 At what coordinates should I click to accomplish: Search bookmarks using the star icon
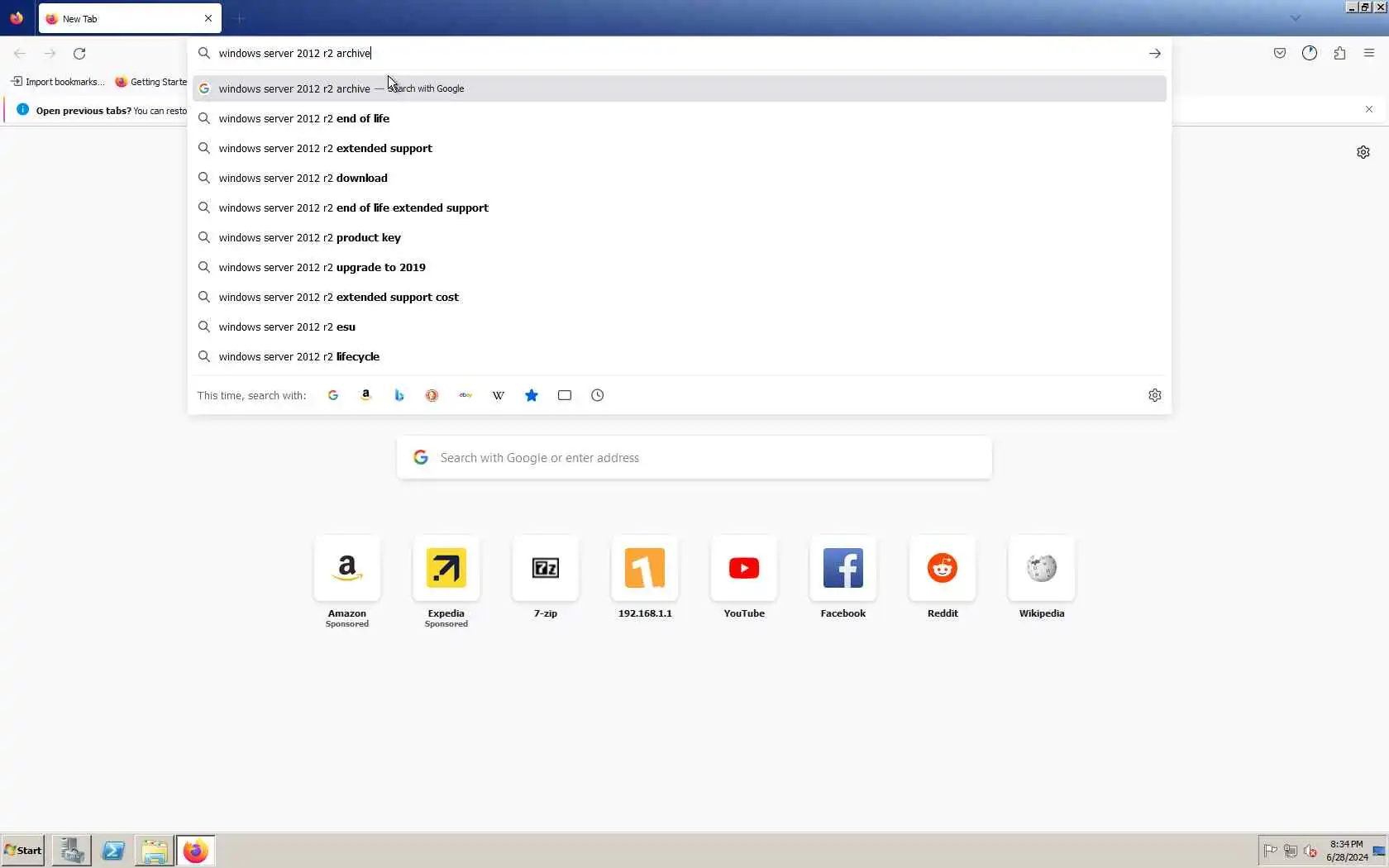pos(532,395)
